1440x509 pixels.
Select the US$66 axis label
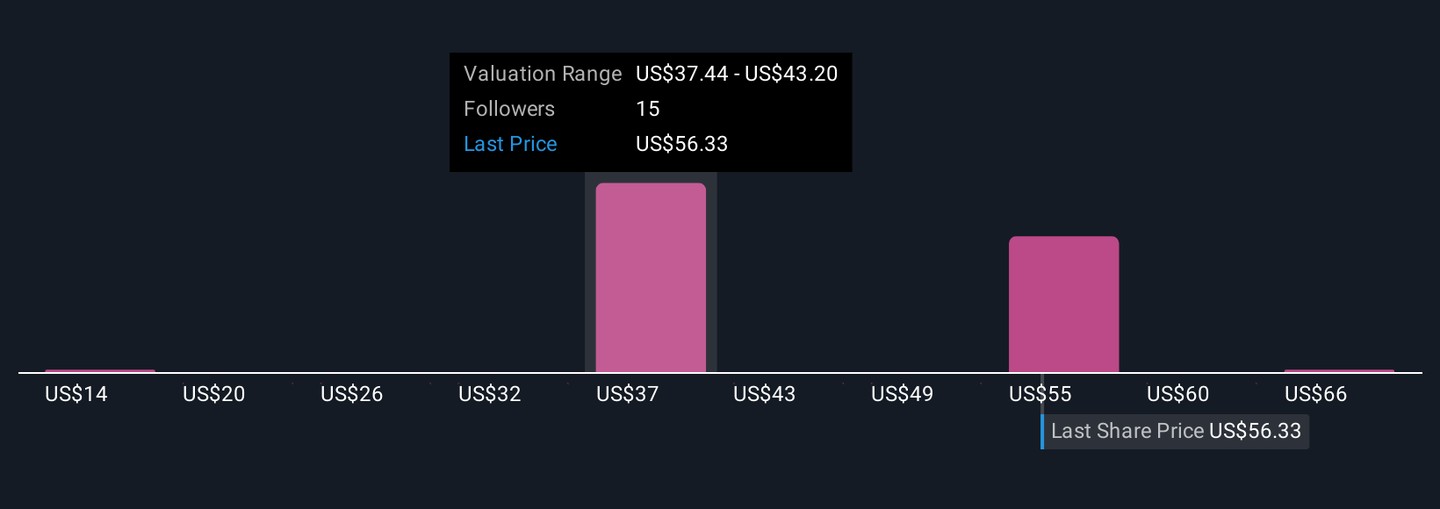[1316, 394]
